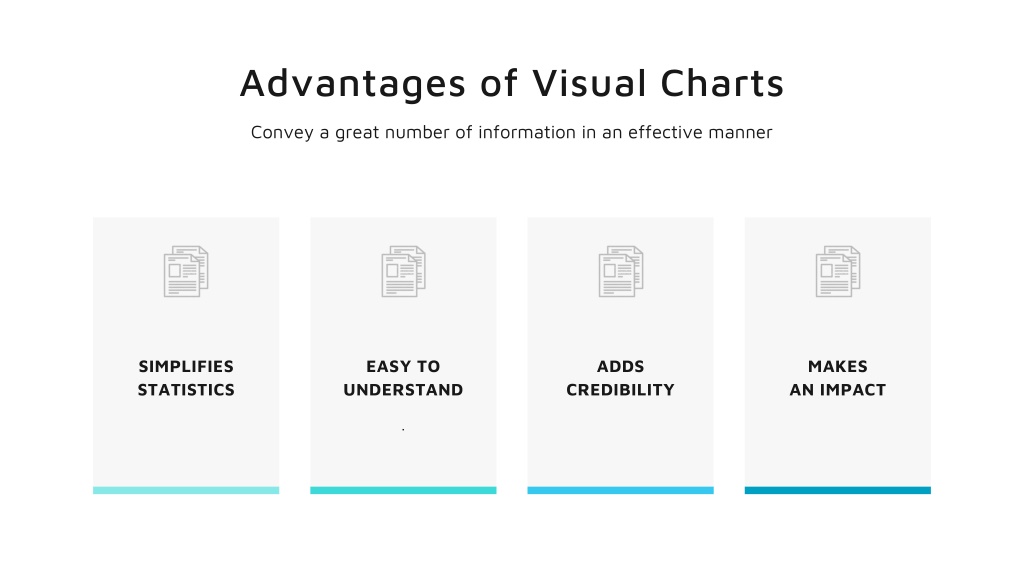Select the 'Advantages of Visual Charts' title
This screenshot has width=1024, height=576.
[x=512, y=84]
